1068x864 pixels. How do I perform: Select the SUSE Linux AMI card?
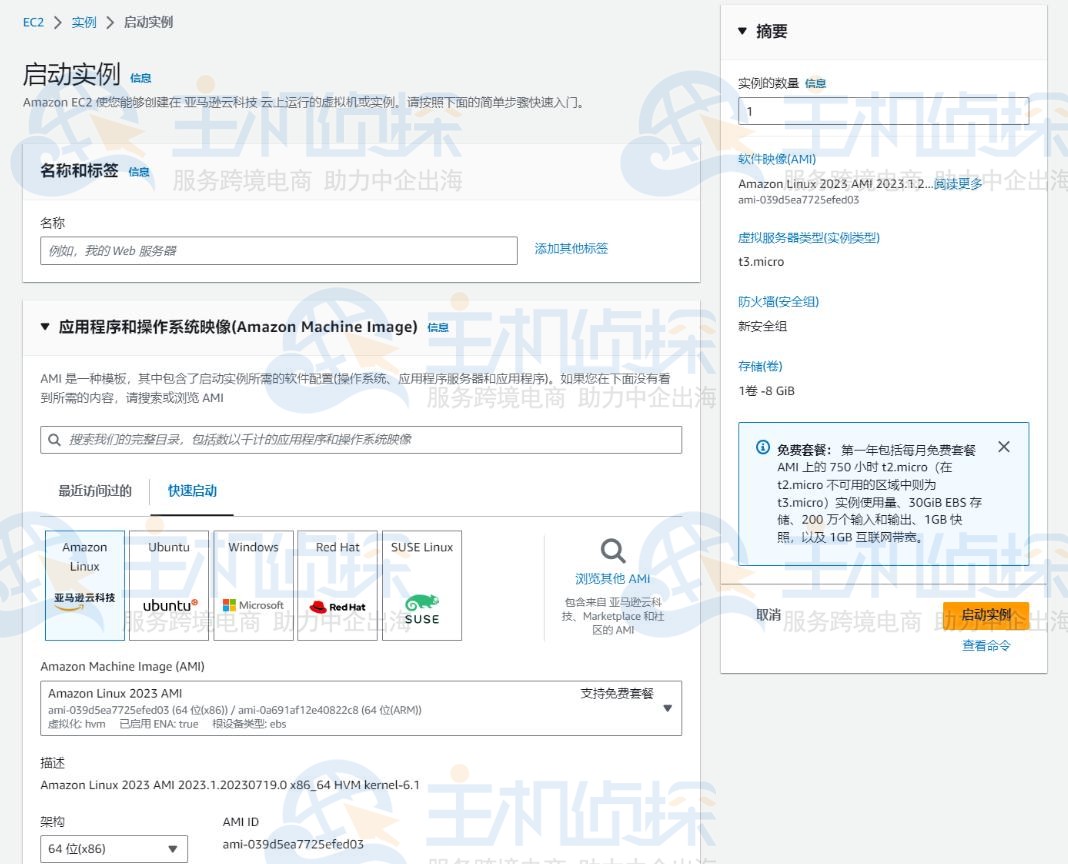point(421,585)
